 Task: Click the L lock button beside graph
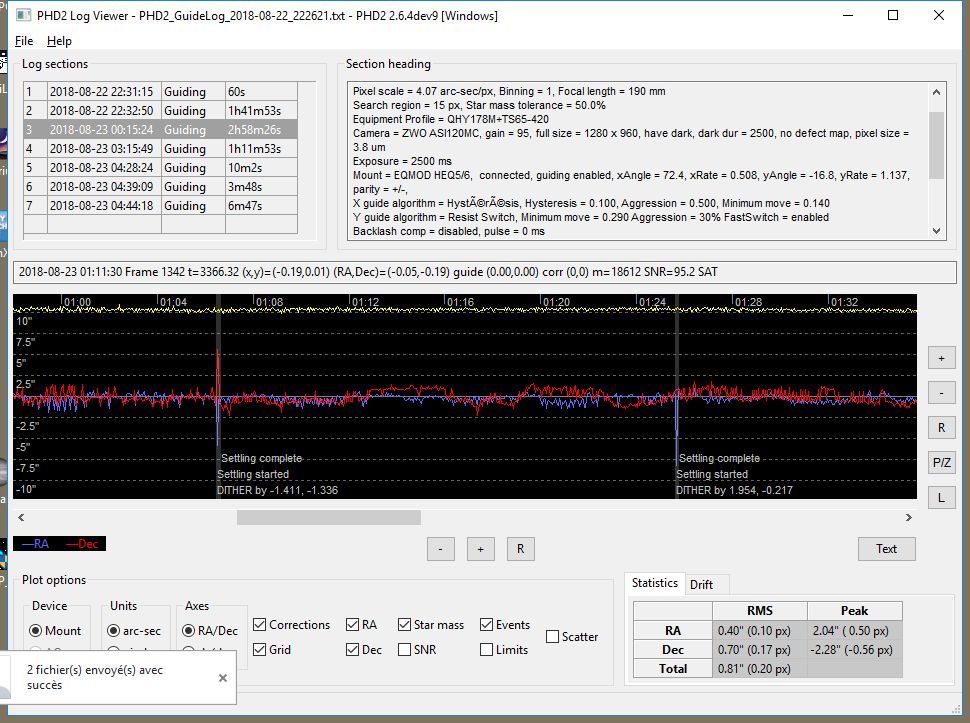[942, 497]
